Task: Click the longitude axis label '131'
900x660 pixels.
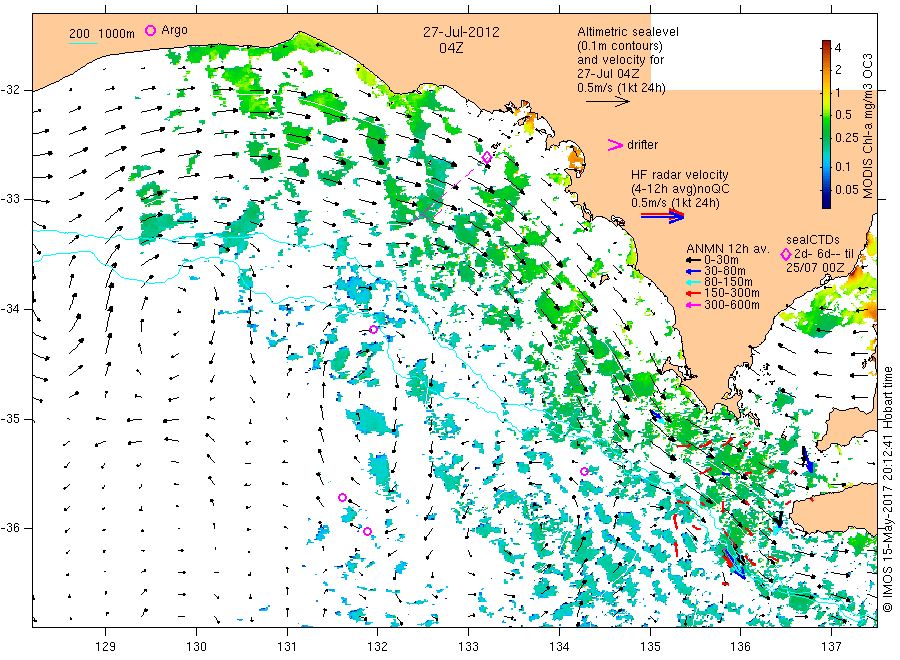Action: (x=287, y=647)
